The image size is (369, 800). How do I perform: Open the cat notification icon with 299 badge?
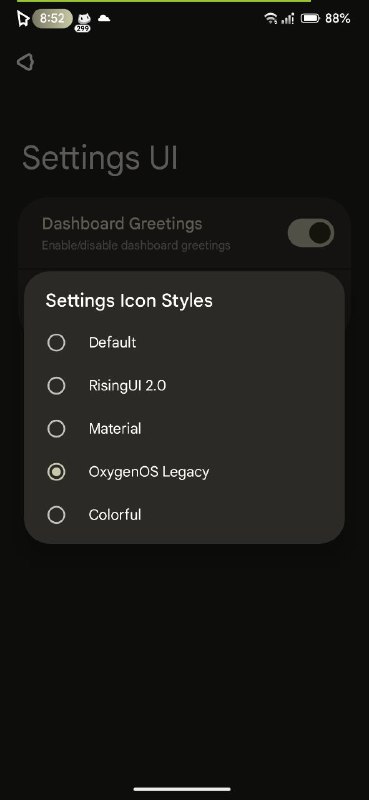(83, 22)
